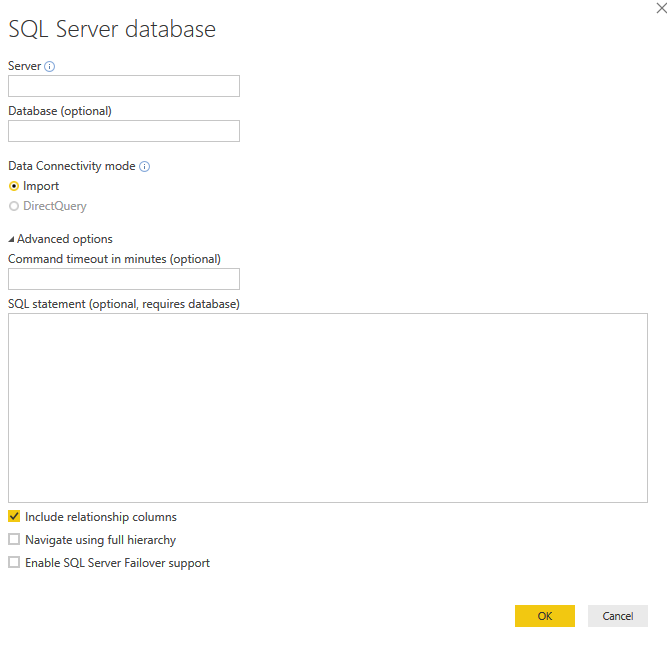Click the Cancel button
The image size is (667, 645).
[618, 616]
